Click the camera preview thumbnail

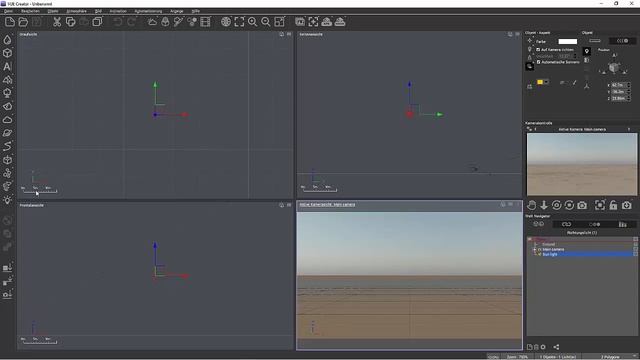click(x=582, y=164)
